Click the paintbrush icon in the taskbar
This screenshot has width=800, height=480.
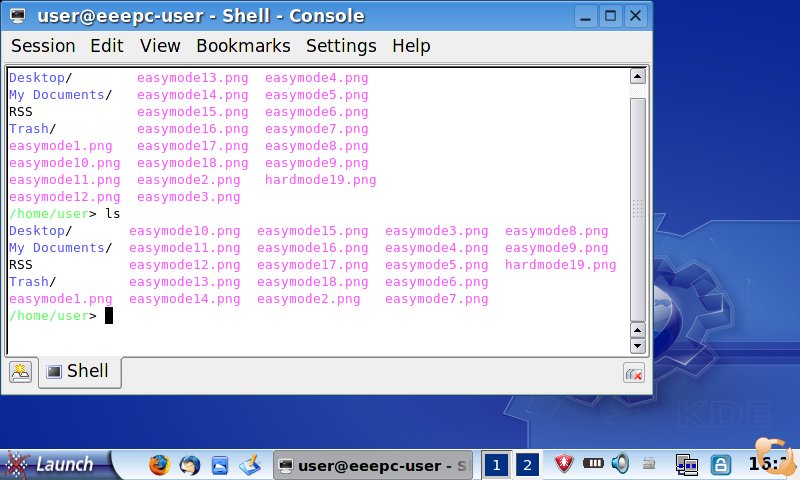[x=250, y=465]
